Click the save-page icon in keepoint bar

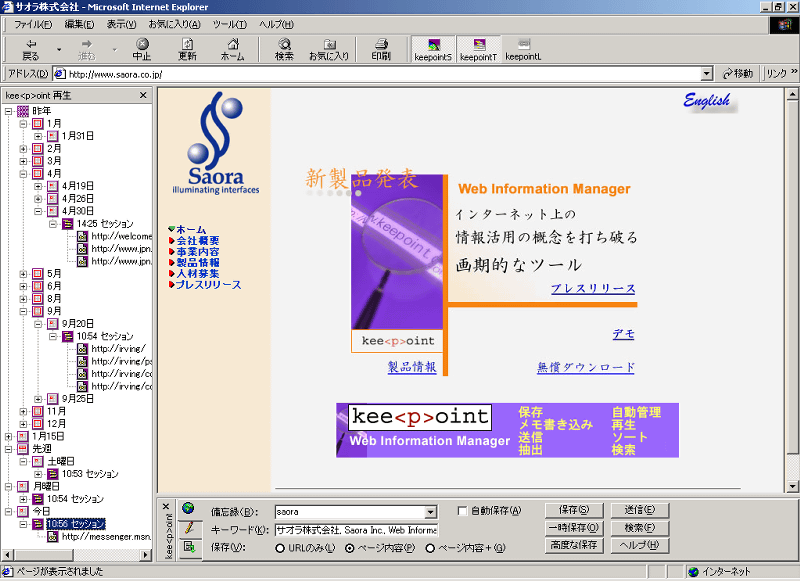click(x=189, y=547)
